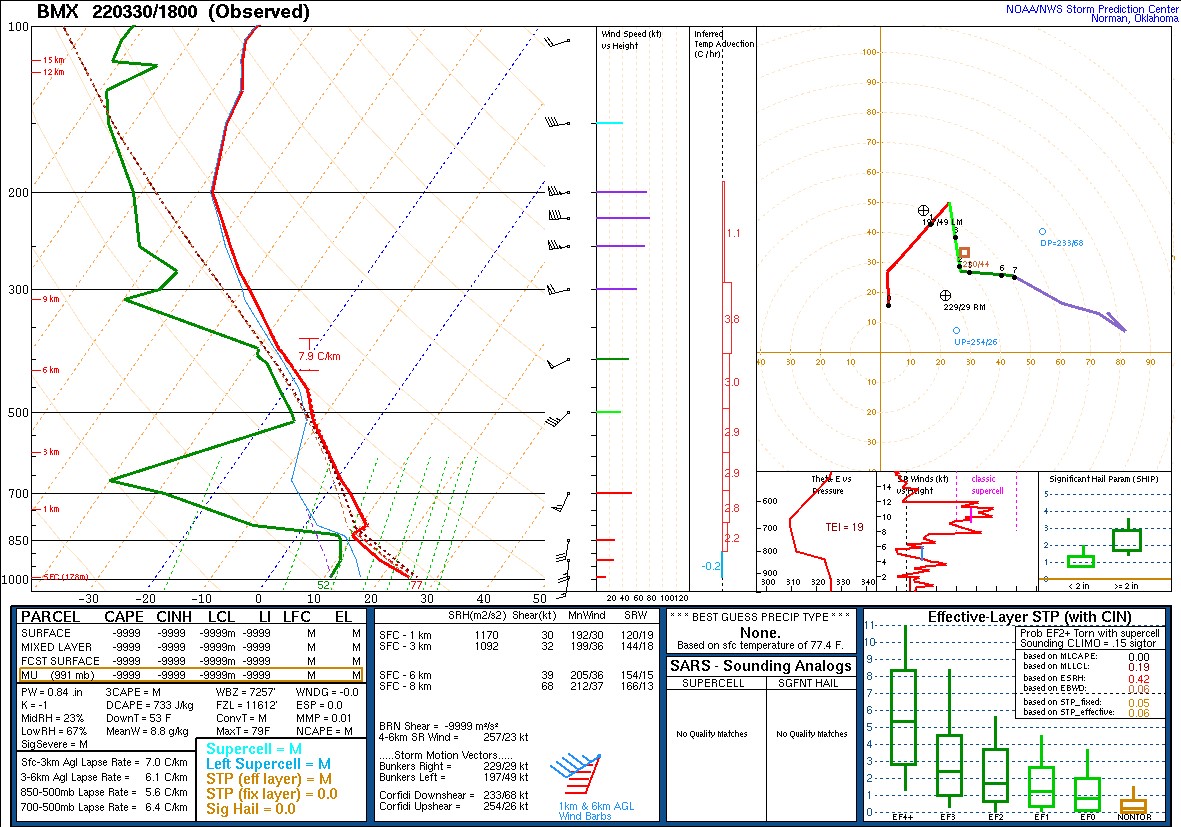The image size is (1181, 827).
Task: Click the Corfidi downshear DP circle marker
Action: [x=1042, y=232]
